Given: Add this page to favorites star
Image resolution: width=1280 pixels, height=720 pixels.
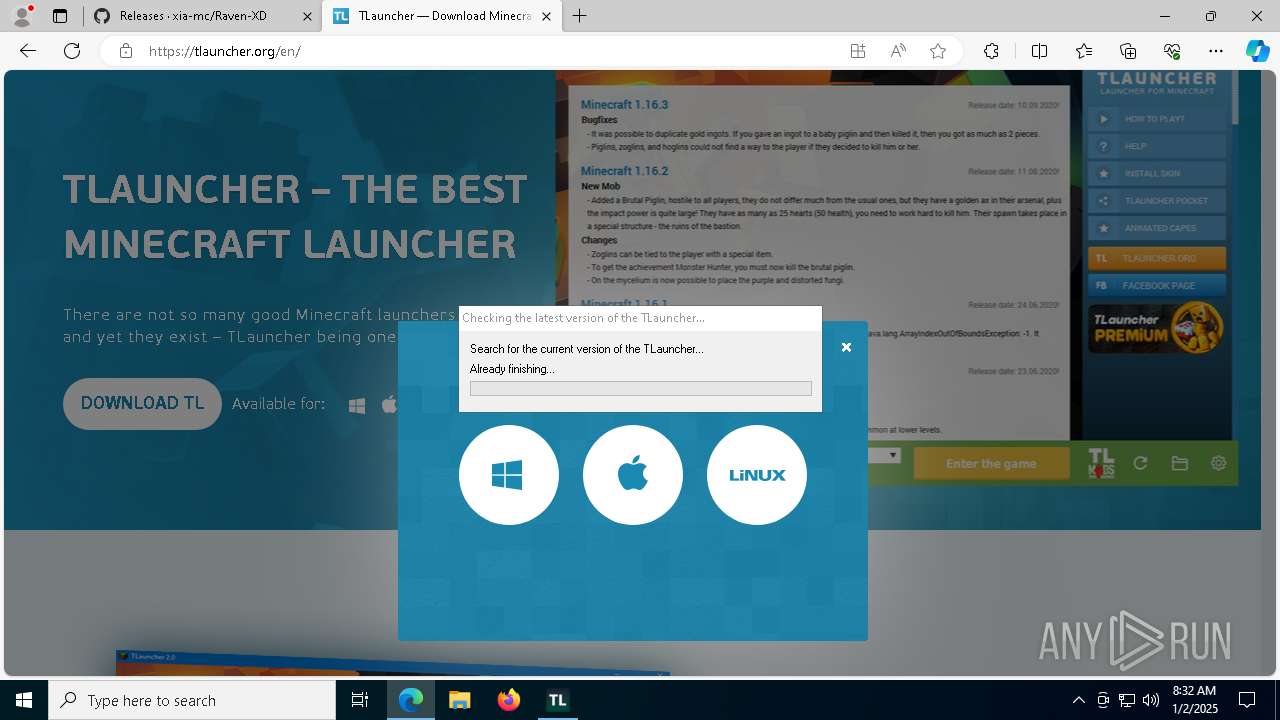Looking at the screenshot, I should tap(938, 51).
